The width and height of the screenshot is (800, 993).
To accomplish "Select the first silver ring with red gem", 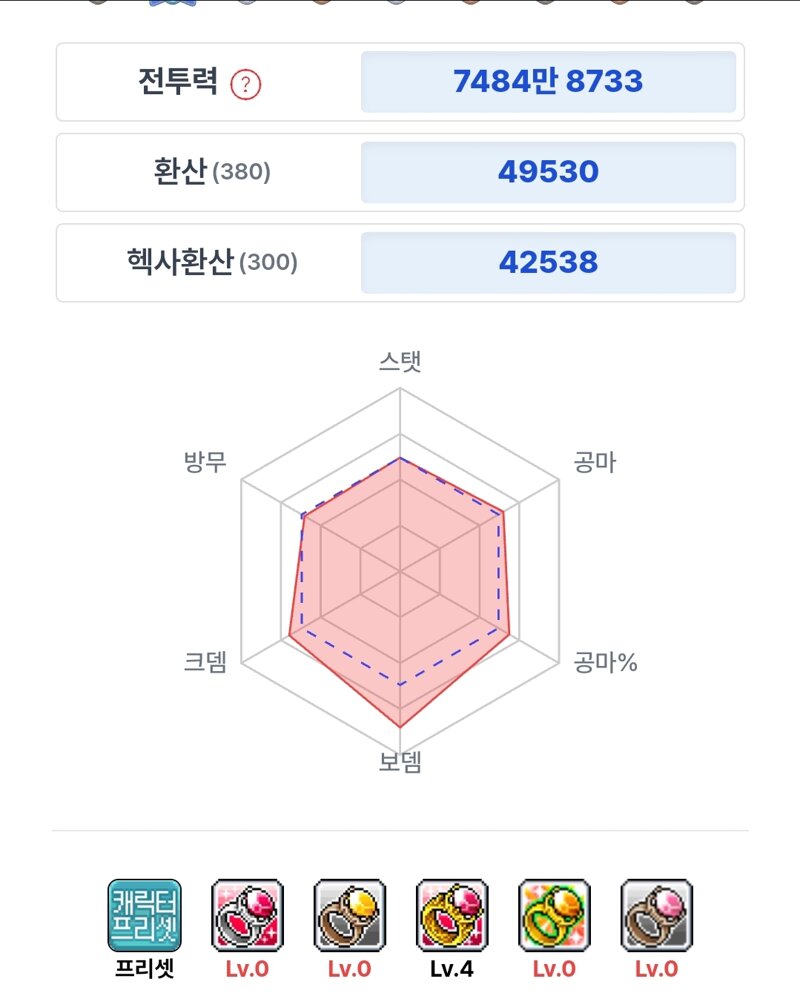I will point(247,915).
